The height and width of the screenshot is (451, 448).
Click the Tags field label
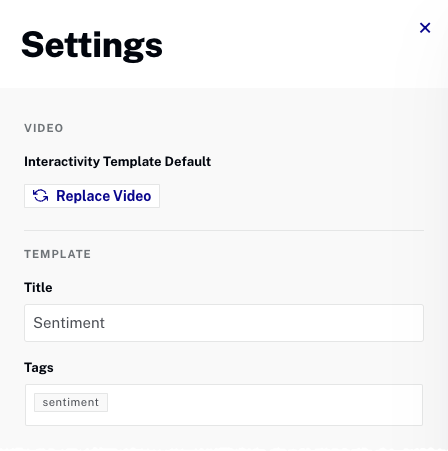point(39,368)
